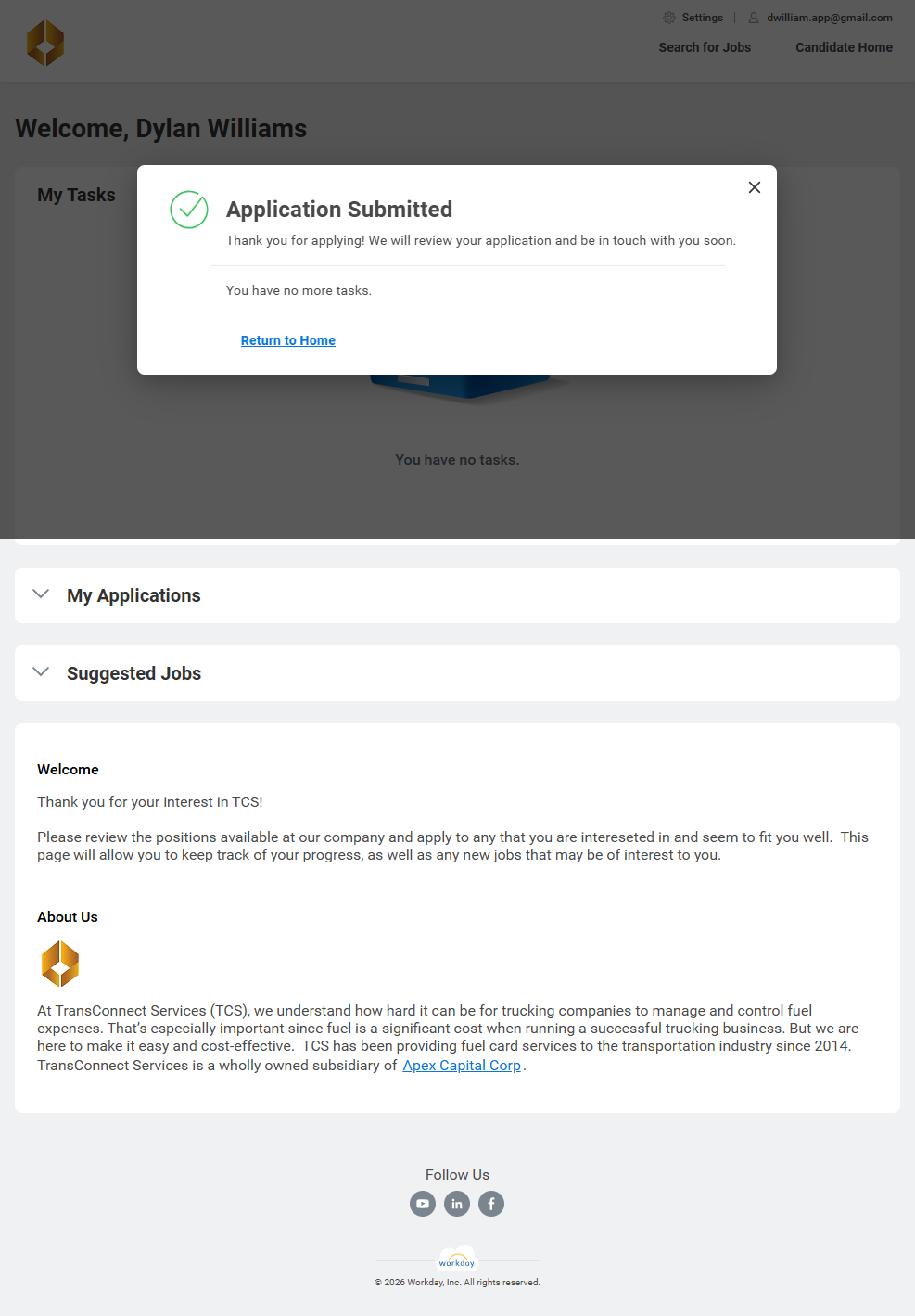This screenshot has width=915, height=1316.
Task: Open the Facebook social icon
Action: tap(491, 1204)
